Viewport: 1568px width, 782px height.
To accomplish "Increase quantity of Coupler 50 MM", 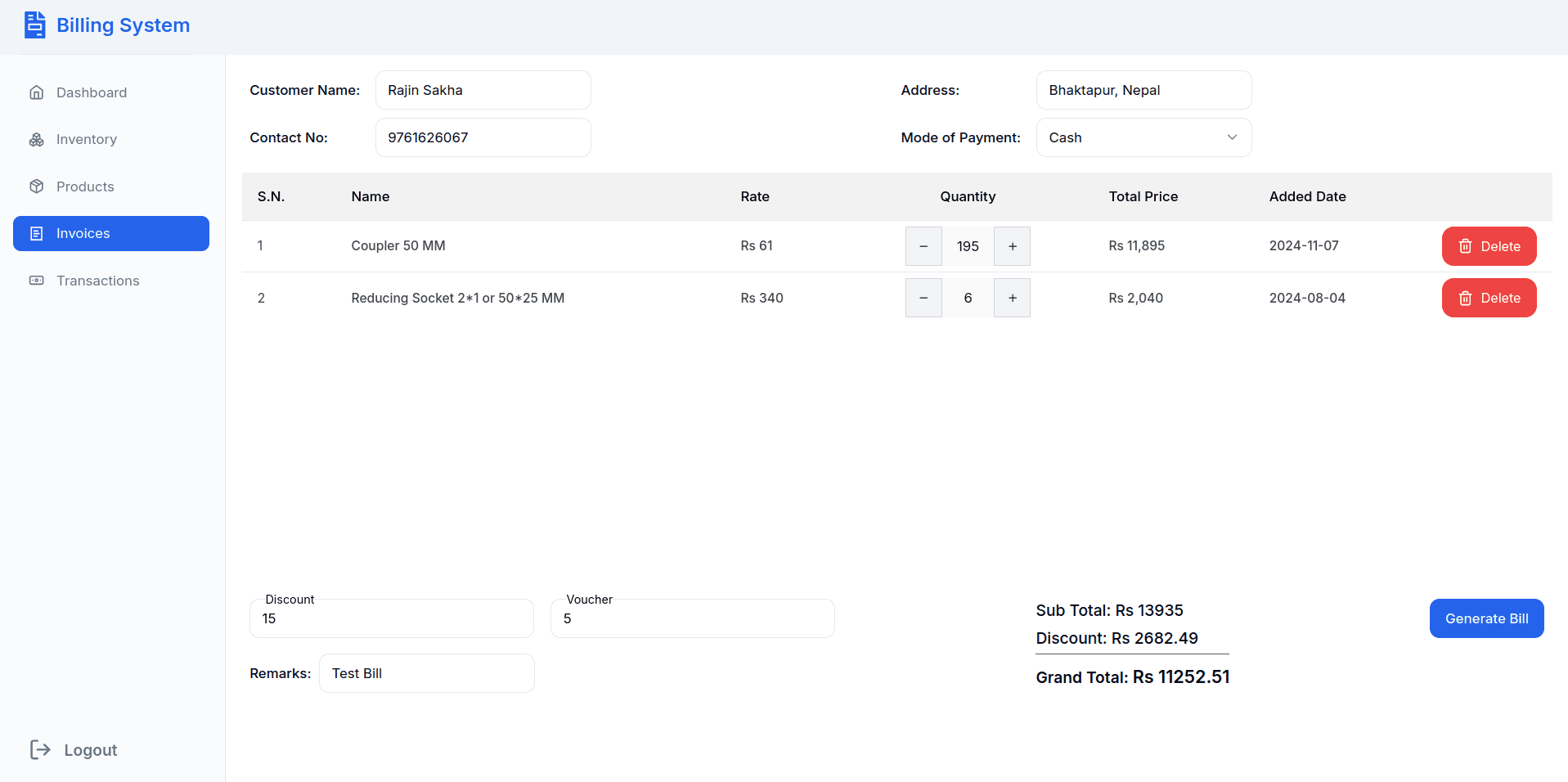I will tap(1012, 246).
